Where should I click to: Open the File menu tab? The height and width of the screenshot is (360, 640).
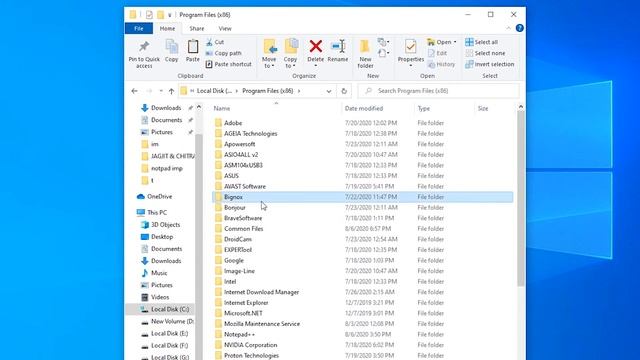tap(139, 28)
